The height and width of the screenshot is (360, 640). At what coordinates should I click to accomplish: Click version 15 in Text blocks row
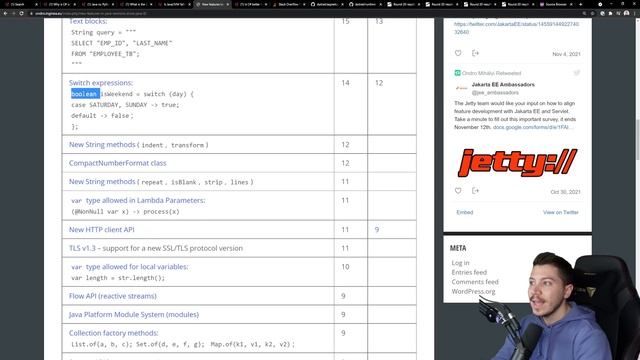[x=345, y=21]
